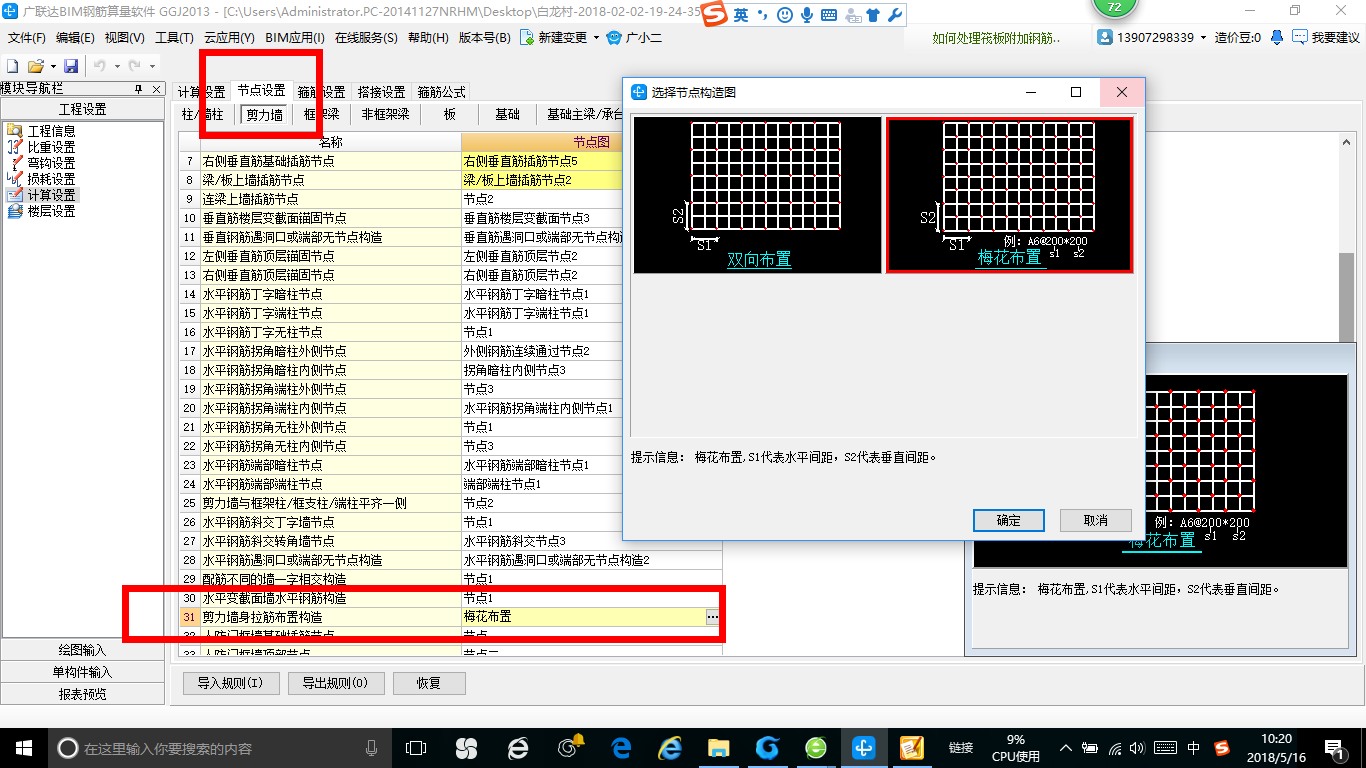Switch to 搭接设置 tab
The image size is (1366, 768).
pos(381,92)
